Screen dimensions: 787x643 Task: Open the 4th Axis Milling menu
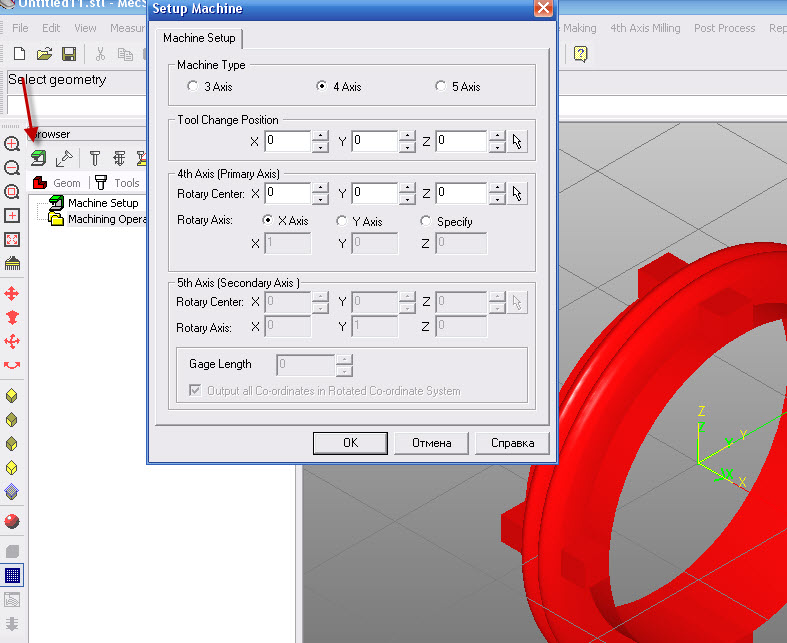click(x=645, y=28)
